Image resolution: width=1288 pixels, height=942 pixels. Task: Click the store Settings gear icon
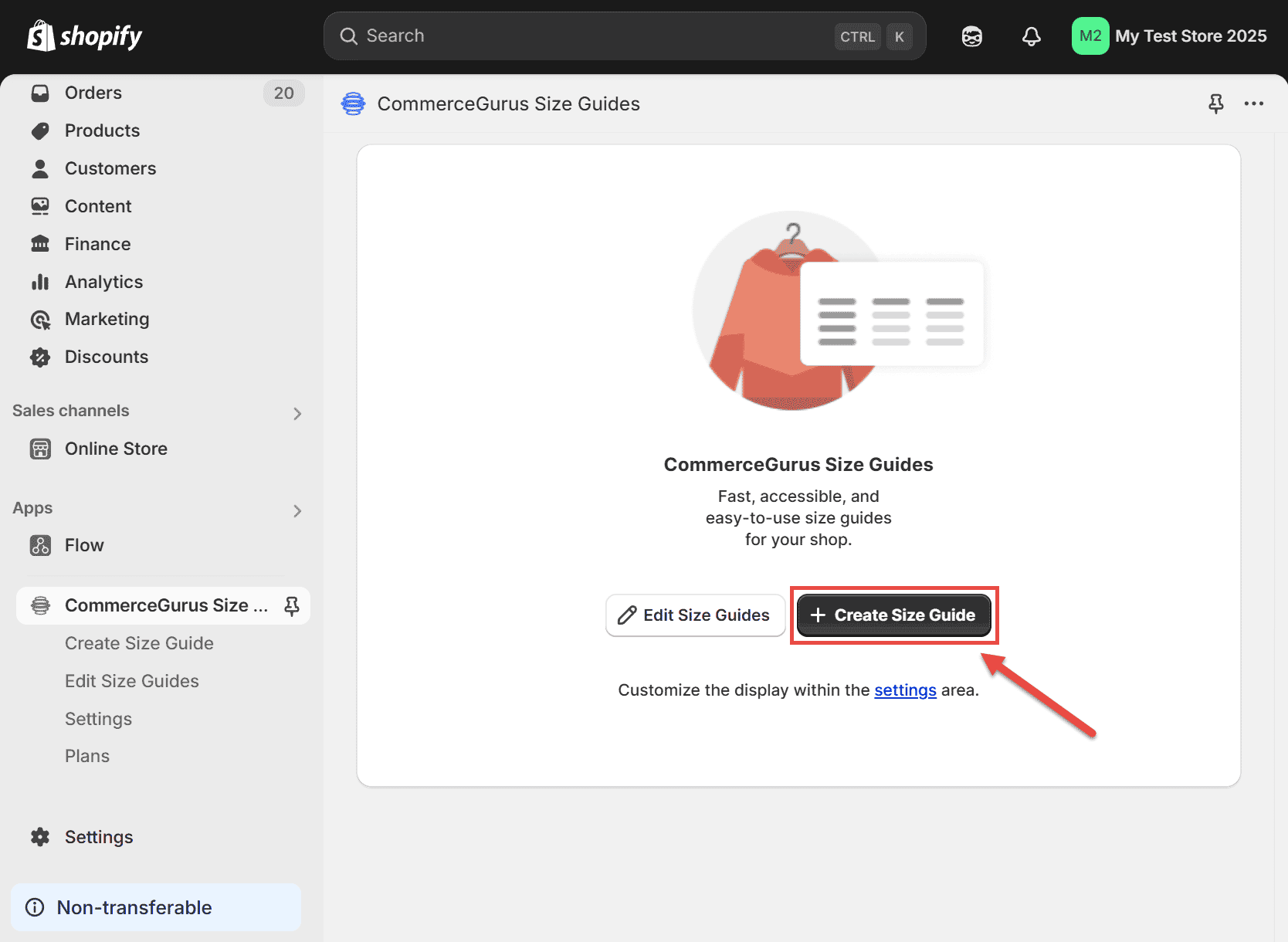[x=40, y=837]
